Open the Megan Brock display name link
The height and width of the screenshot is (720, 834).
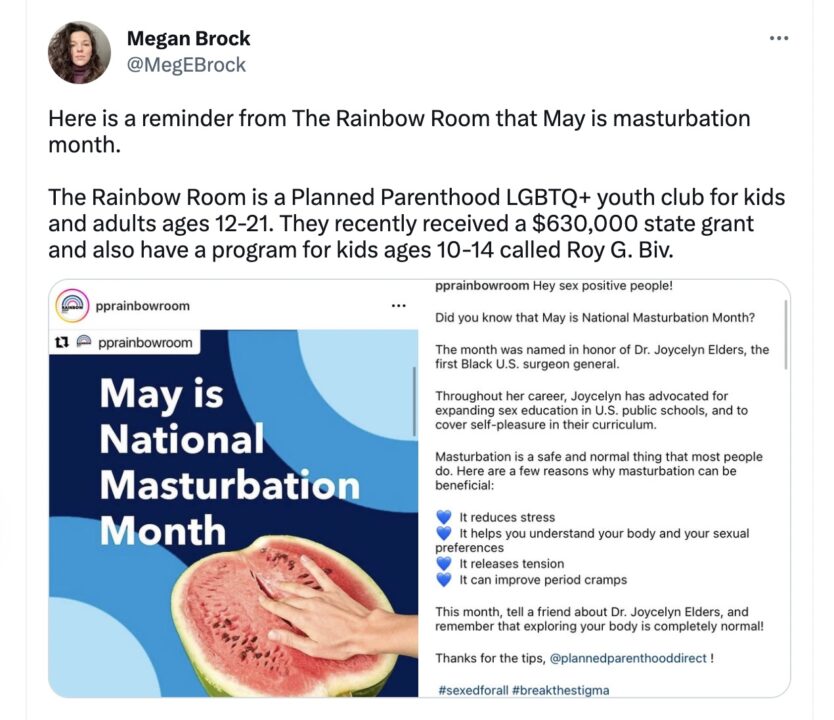(188, 39)
